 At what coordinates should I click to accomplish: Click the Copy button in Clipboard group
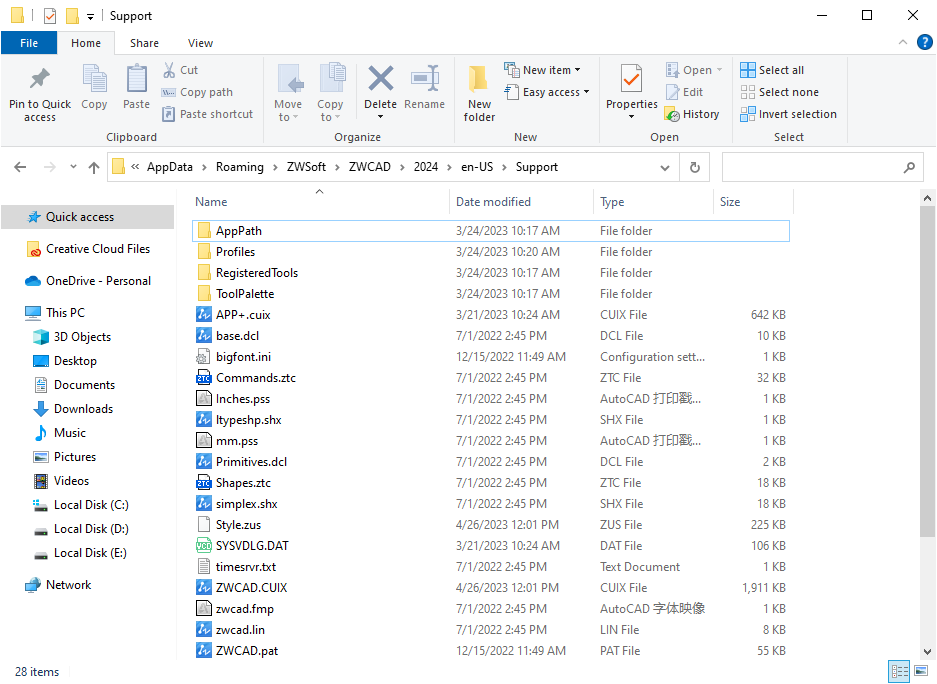[94, 87]
